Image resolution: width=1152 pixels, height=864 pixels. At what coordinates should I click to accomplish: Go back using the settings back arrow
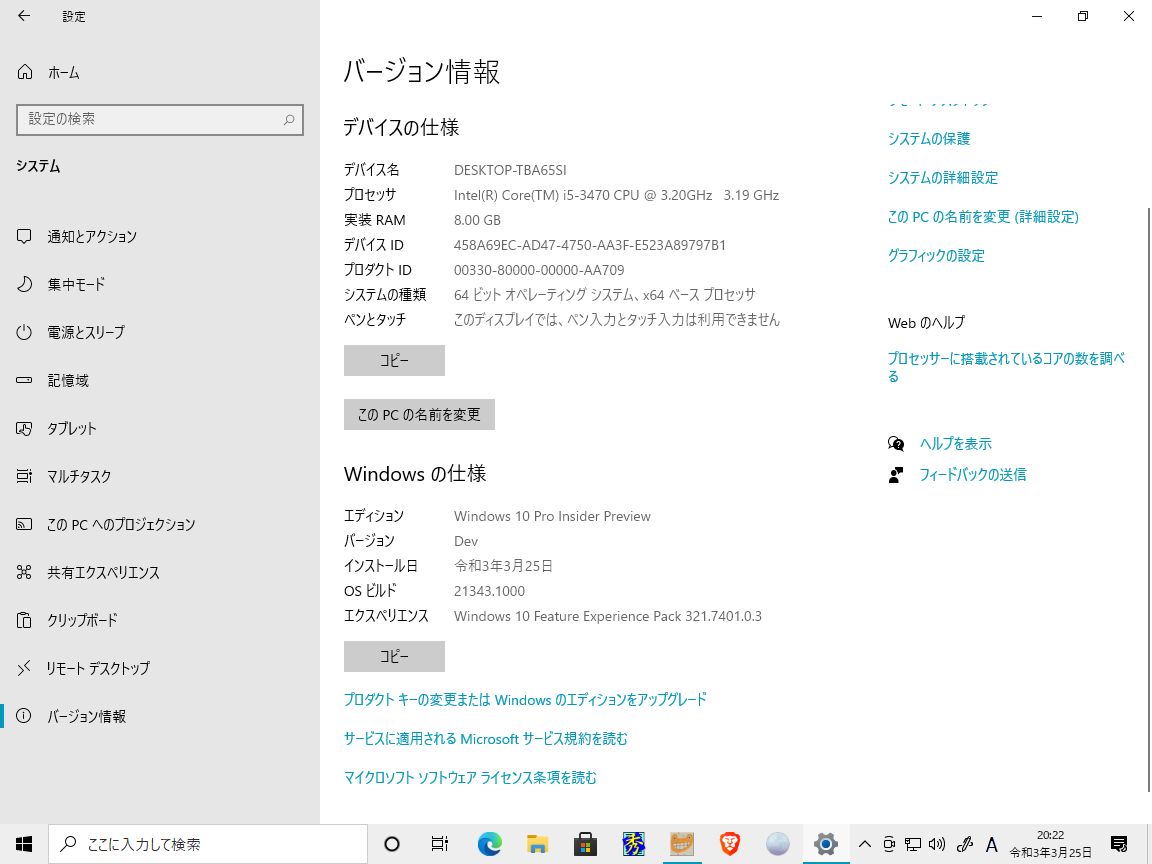(x=24, y=16)
